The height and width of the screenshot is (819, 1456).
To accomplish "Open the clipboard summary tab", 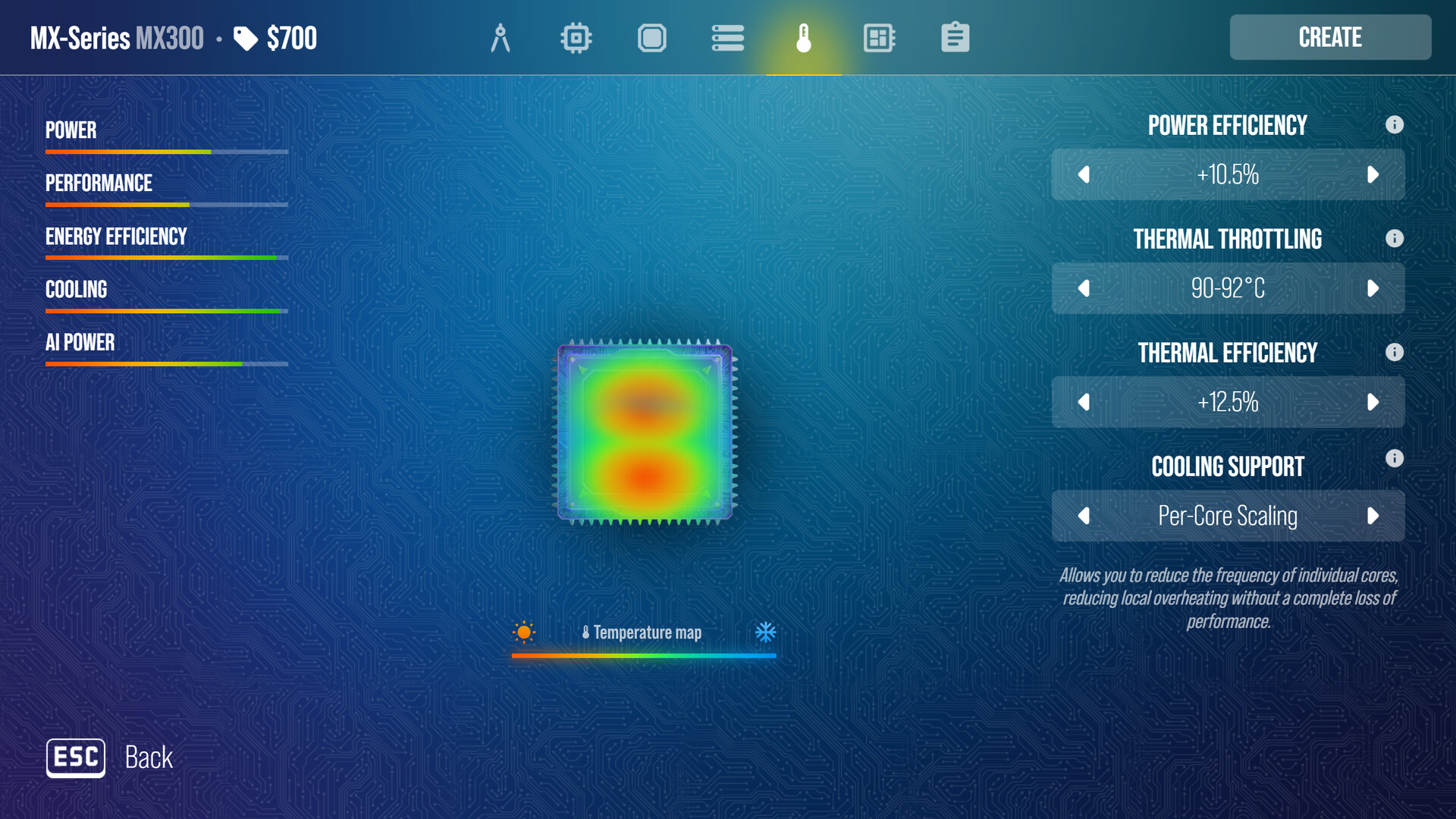I will pos(955,37).
